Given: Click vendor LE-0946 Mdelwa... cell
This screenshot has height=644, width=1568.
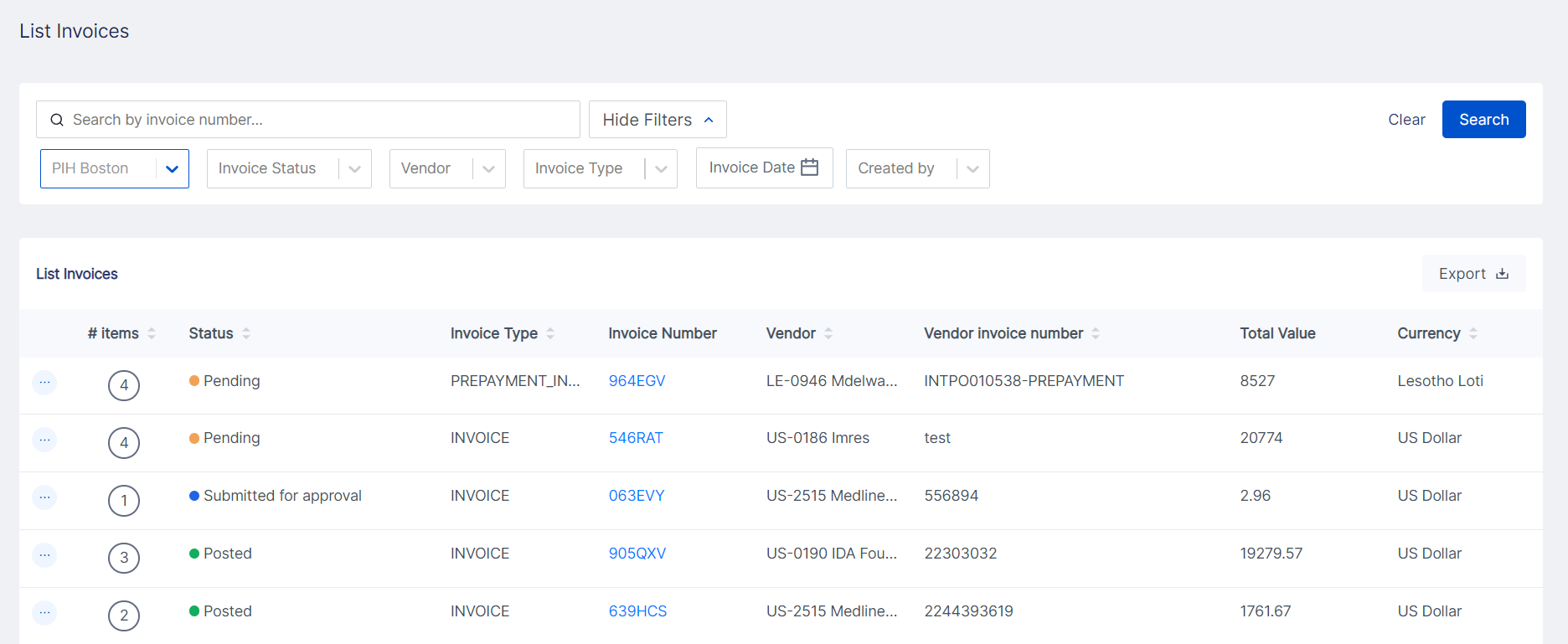Looking at the screenshot, I should [832, 381].
